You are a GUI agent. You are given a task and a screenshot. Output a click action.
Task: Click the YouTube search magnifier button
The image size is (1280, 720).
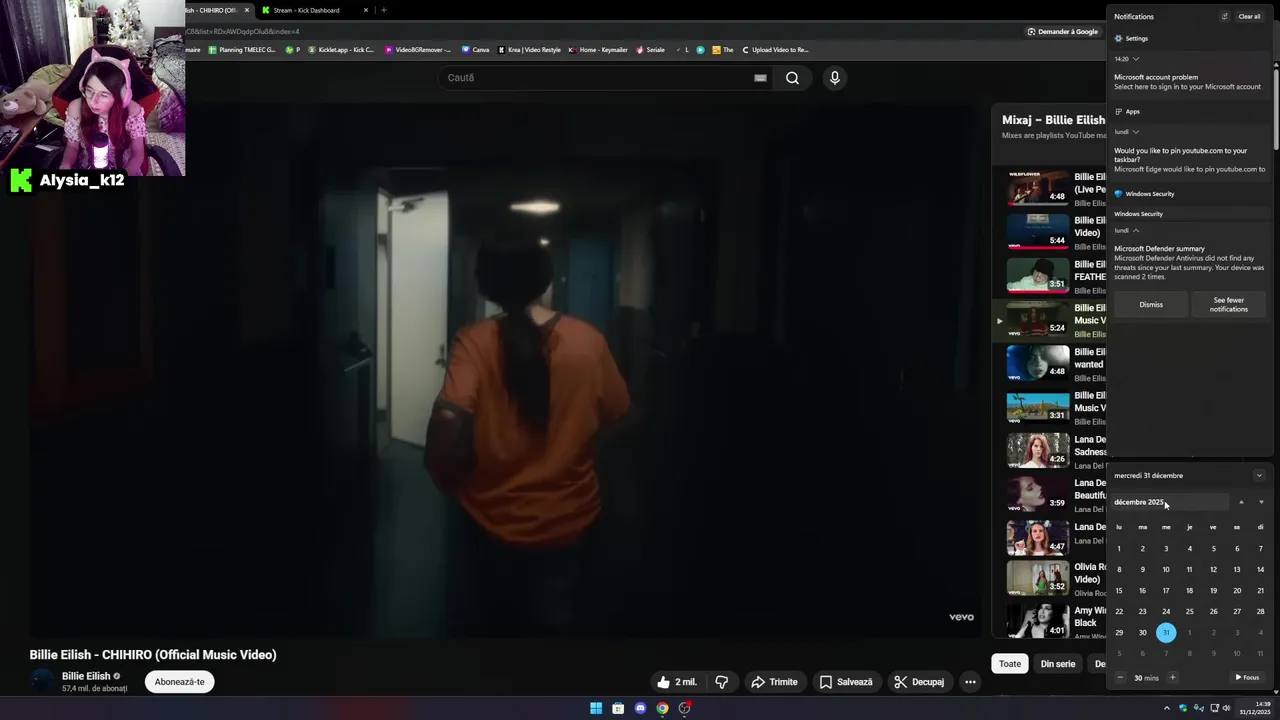792,78
